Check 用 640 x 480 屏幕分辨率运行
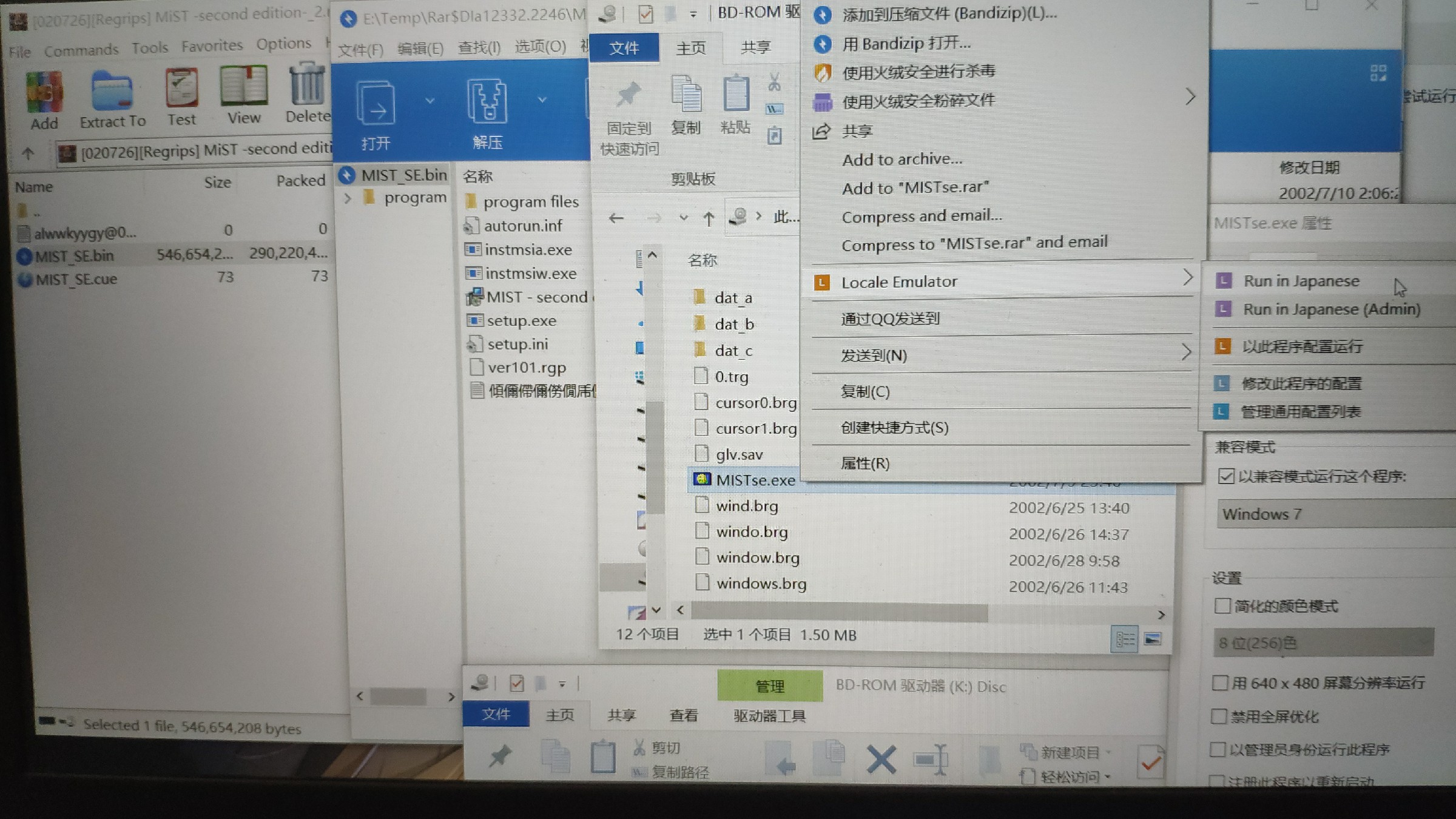1456x819 pixels. [1219, 683]
